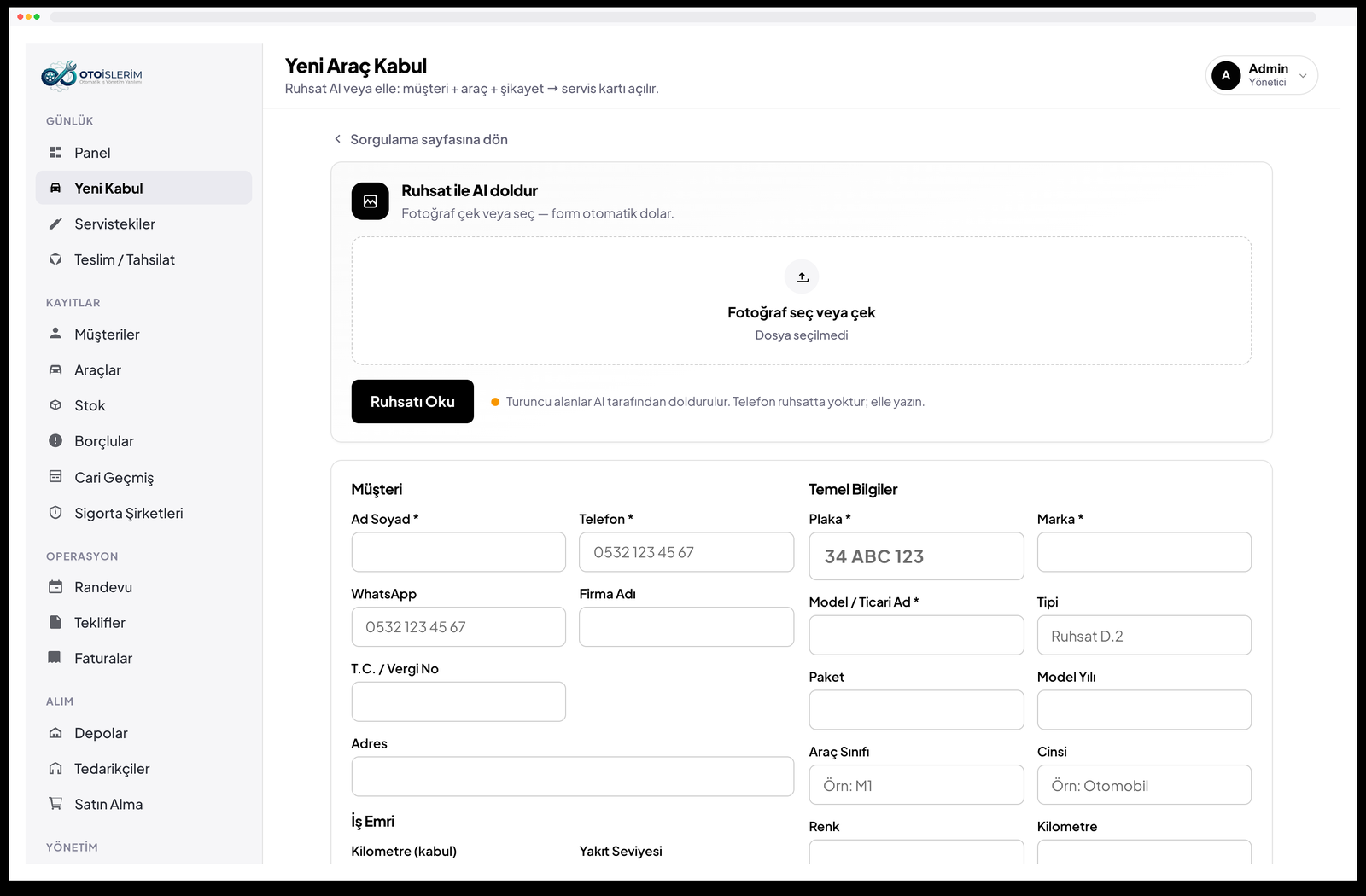Expand the Admin user dropdown
The image size is (1366, 896).
(1261, 75)
